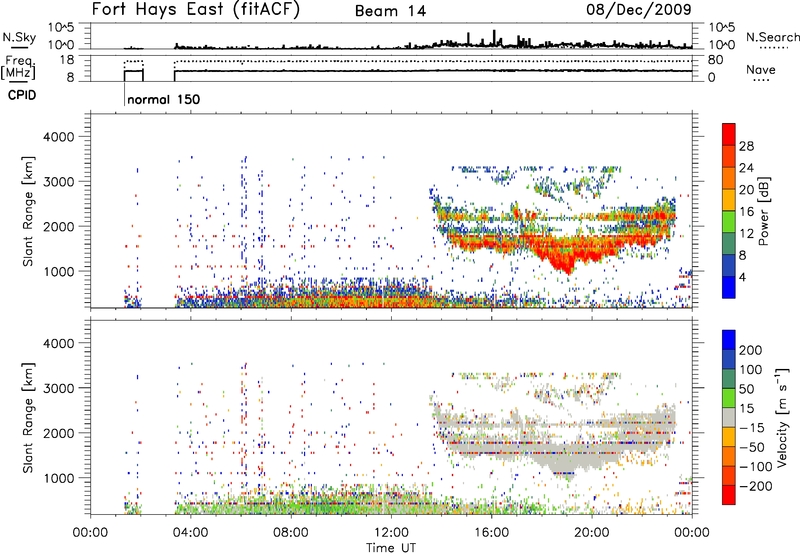Click the 200 label on the velocity colorbar
The width and height of the screenshot is (800, 554).
pyautogui.click(x=751, y=350)
